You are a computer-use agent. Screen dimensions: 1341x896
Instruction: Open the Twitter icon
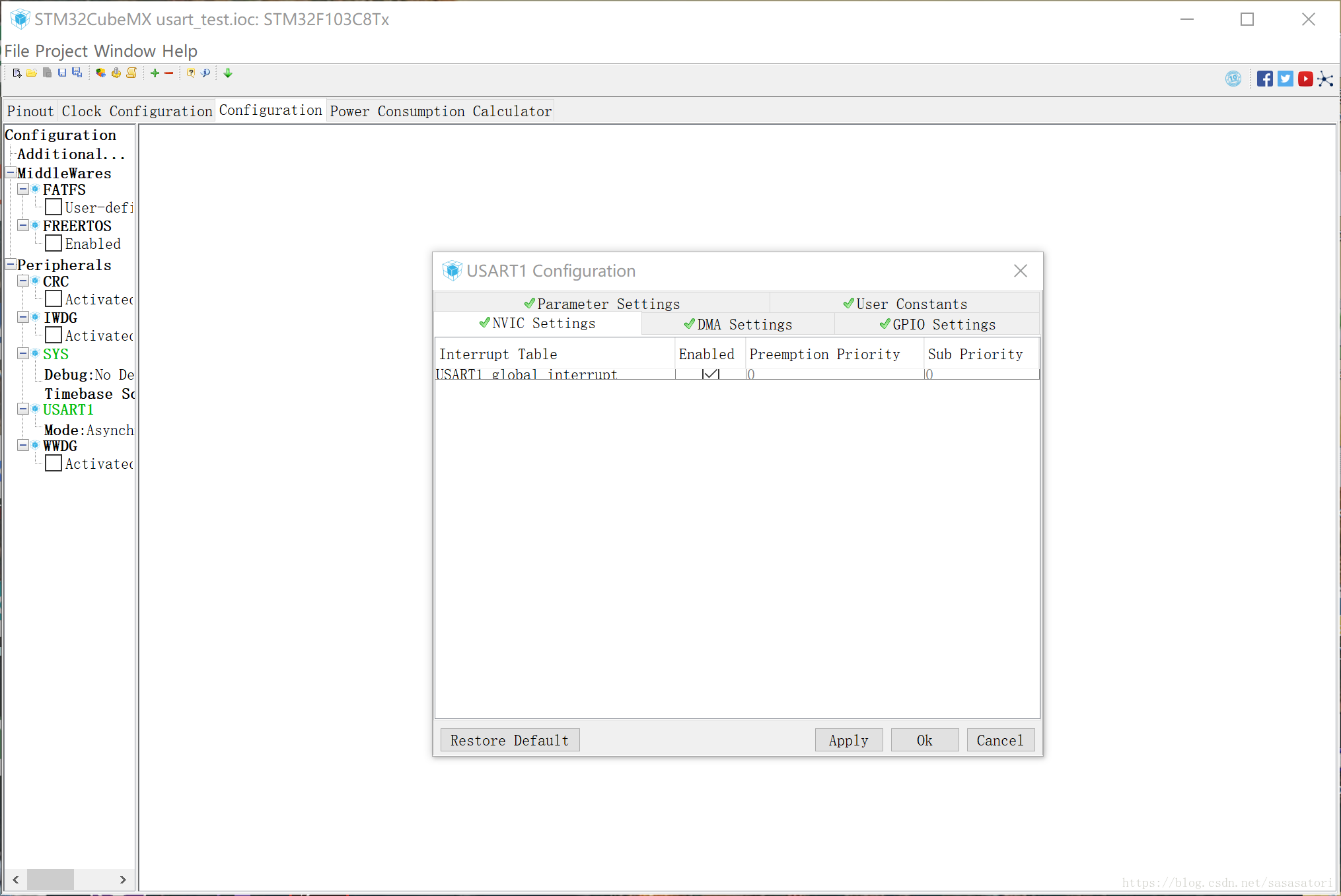pos(1286,79)
